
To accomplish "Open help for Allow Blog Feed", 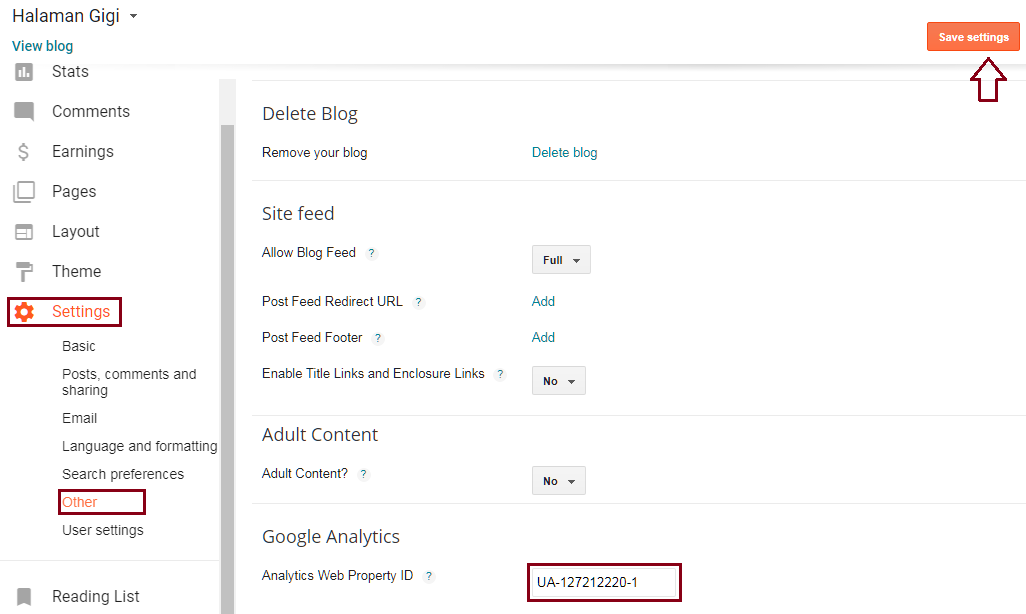I will [371, 254].
